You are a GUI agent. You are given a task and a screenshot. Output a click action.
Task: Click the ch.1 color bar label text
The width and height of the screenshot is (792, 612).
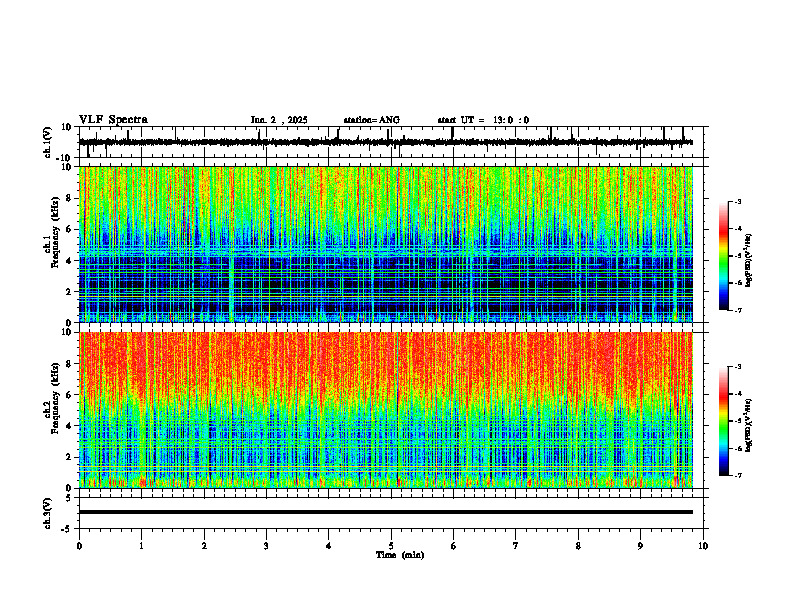coord(749,260)
